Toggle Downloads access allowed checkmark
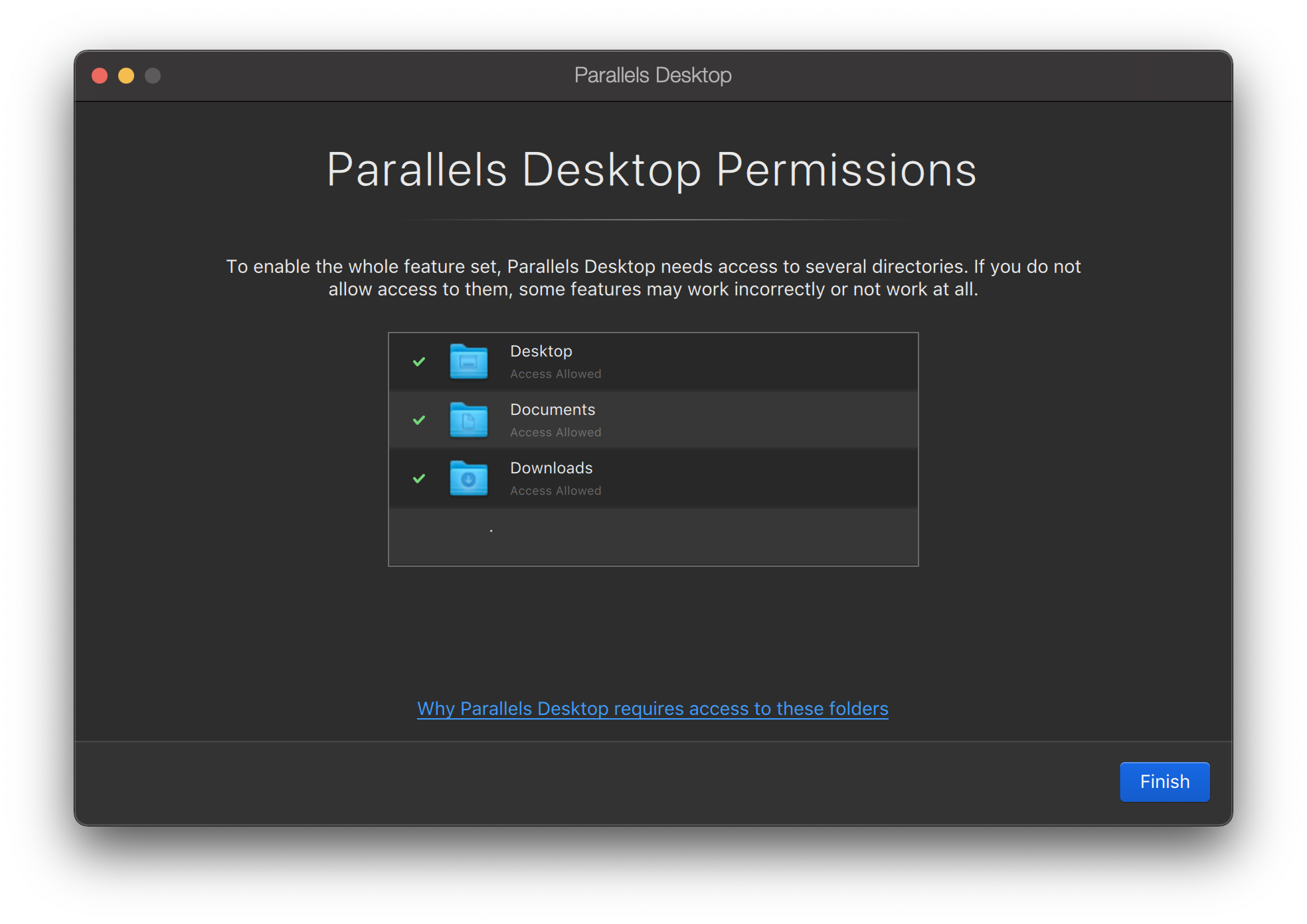The width and height of the screenshot is (1307, 924). (419, 478)
